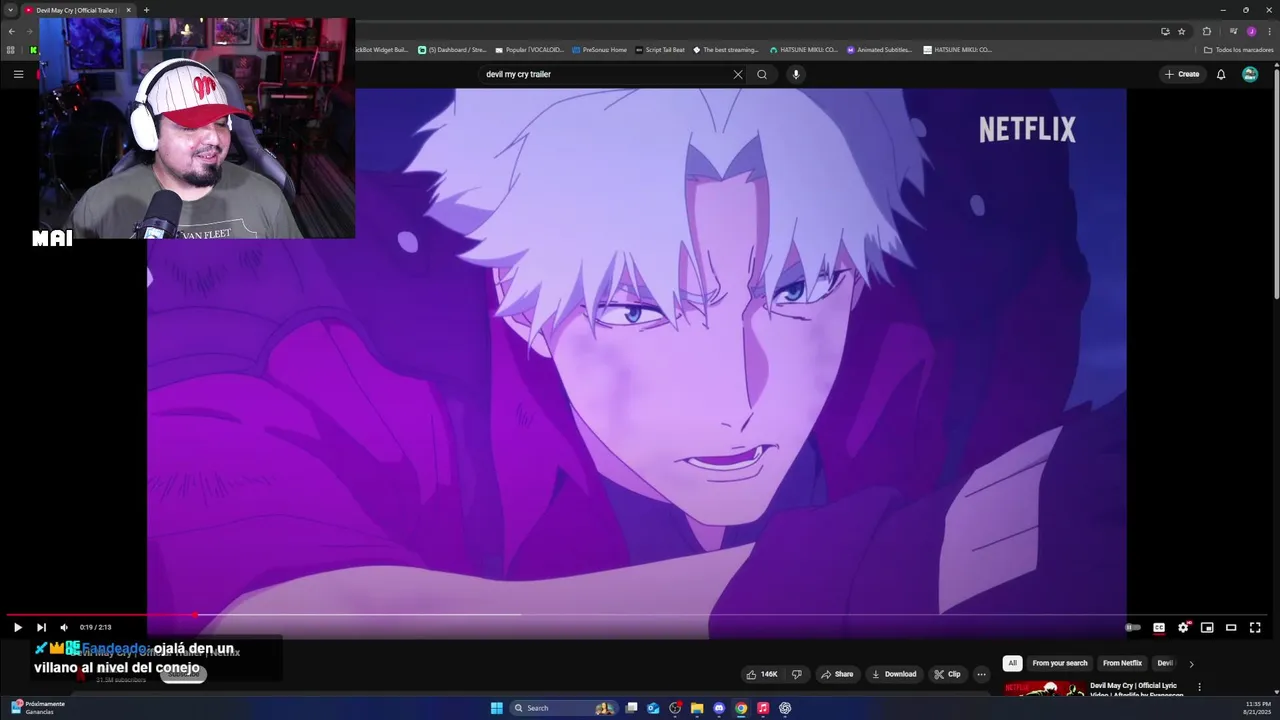
Task: Toggle closed captions CC
Action: click(1159, 628)
